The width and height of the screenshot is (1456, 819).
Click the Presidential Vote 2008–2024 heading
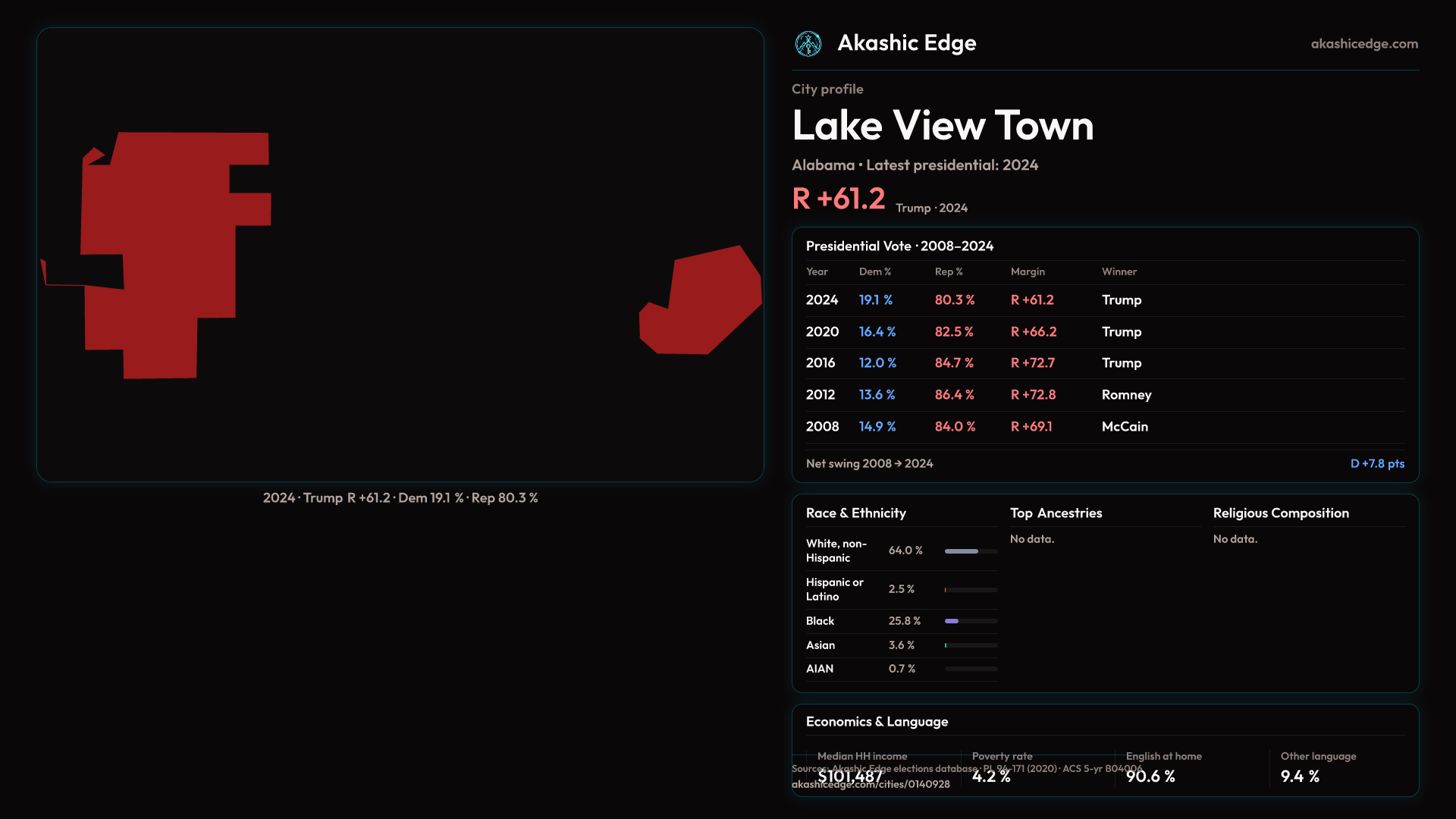pyautogui.click(x=899, y=246)
